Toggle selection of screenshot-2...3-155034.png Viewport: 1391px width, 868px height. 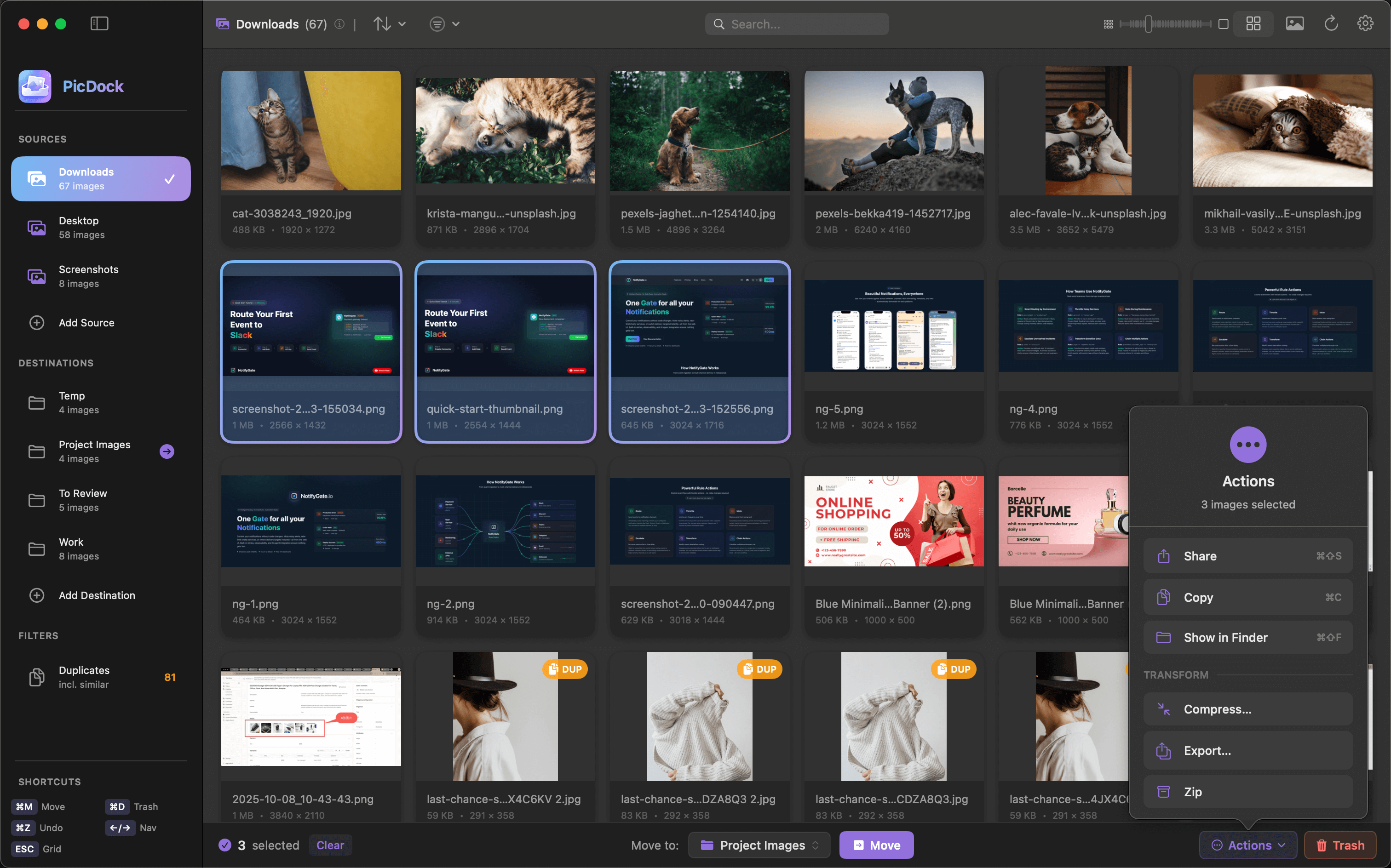(x=310, y=351)
